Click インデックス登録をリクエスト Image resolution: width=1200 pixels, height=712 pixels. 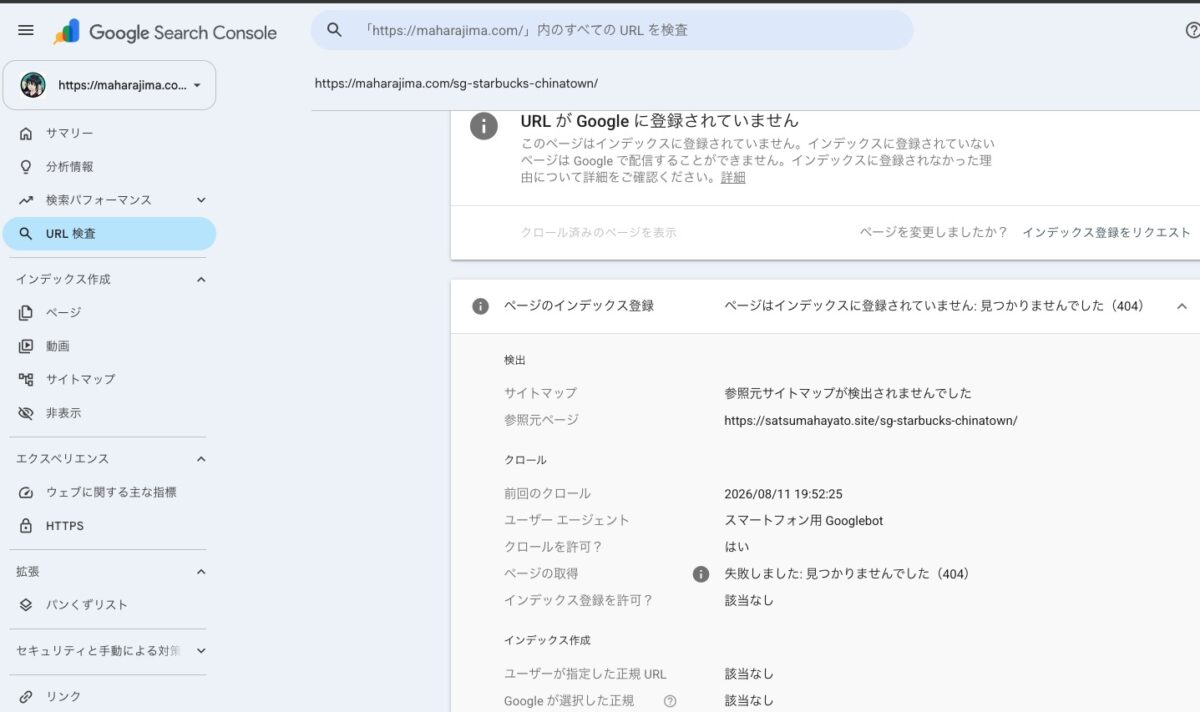coord(1106,232)
